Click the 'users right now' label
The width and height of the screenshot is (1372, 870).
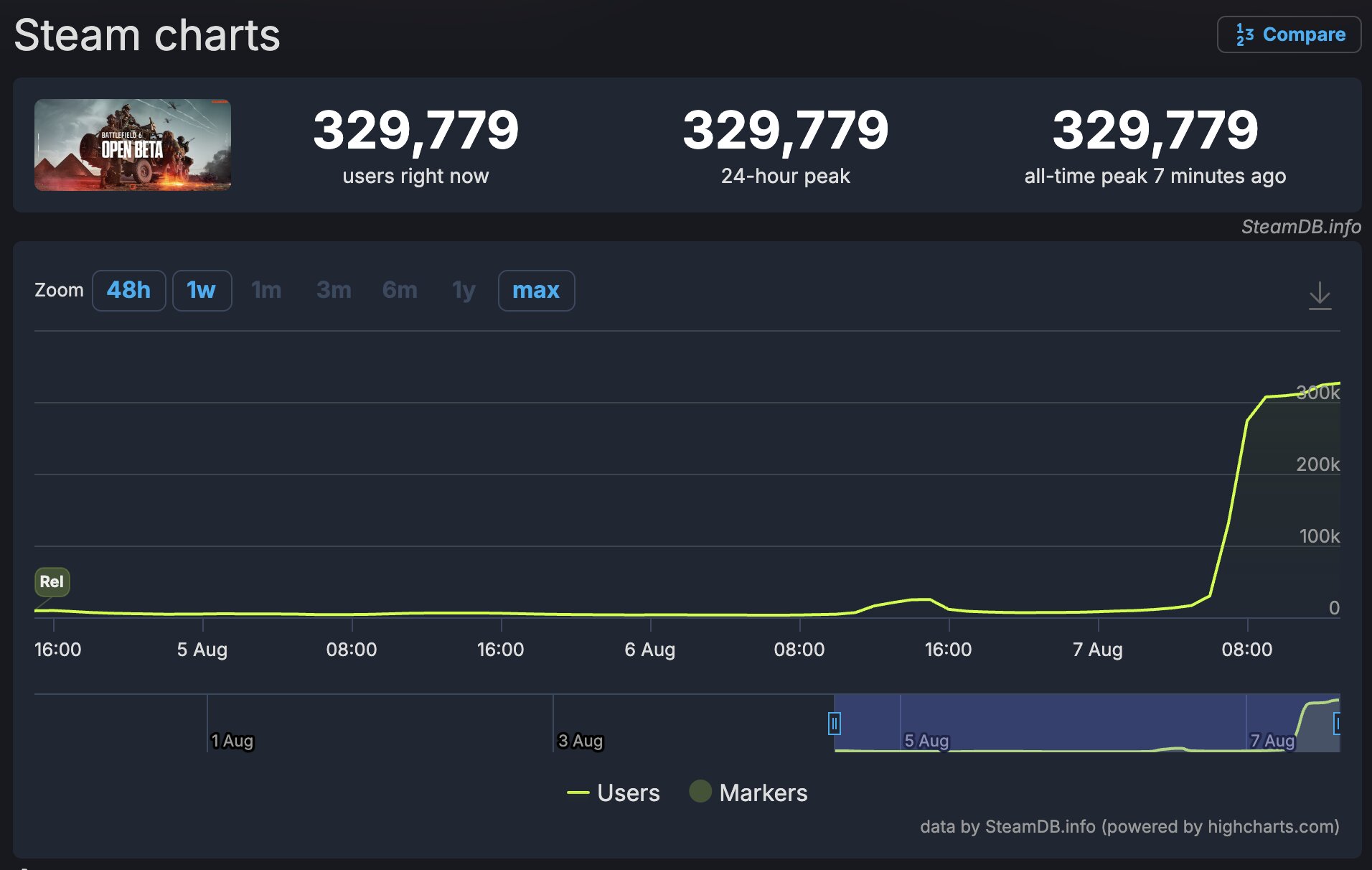(x=415, y=176)
